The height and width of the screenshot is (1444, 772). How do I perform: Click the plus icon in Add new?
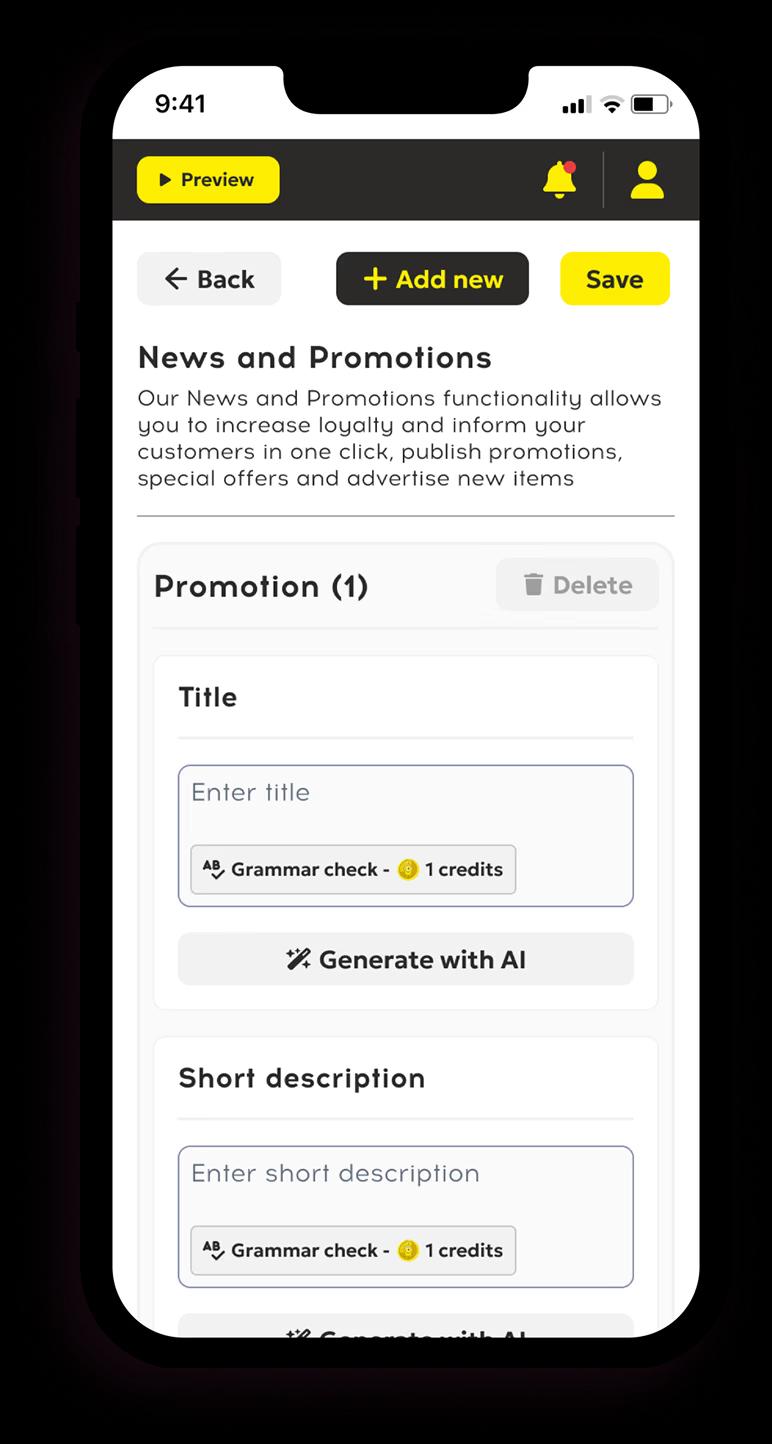(375, 279)
